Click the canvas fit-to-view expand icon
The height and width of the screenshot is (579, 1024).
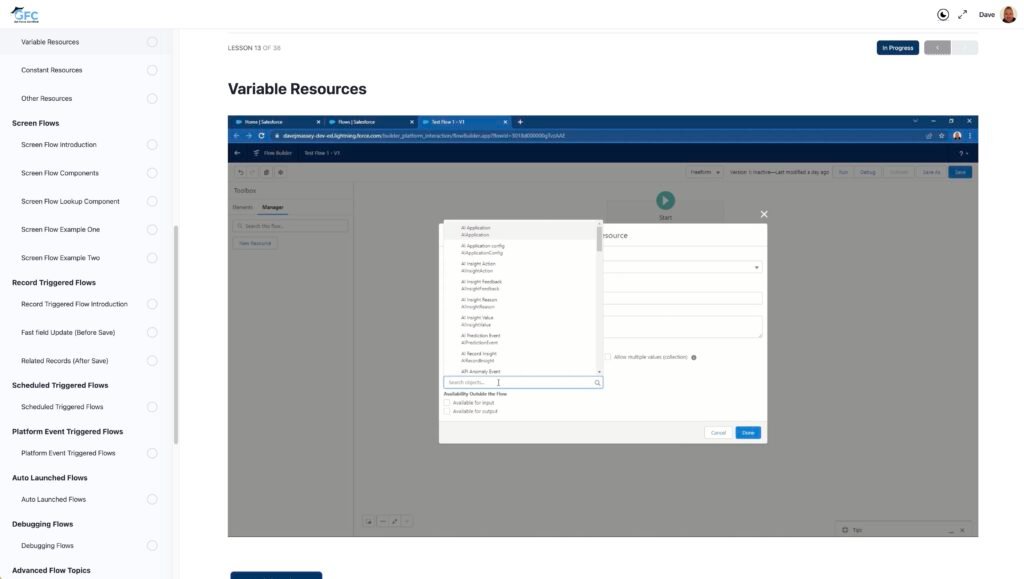[x=394, y=521]
